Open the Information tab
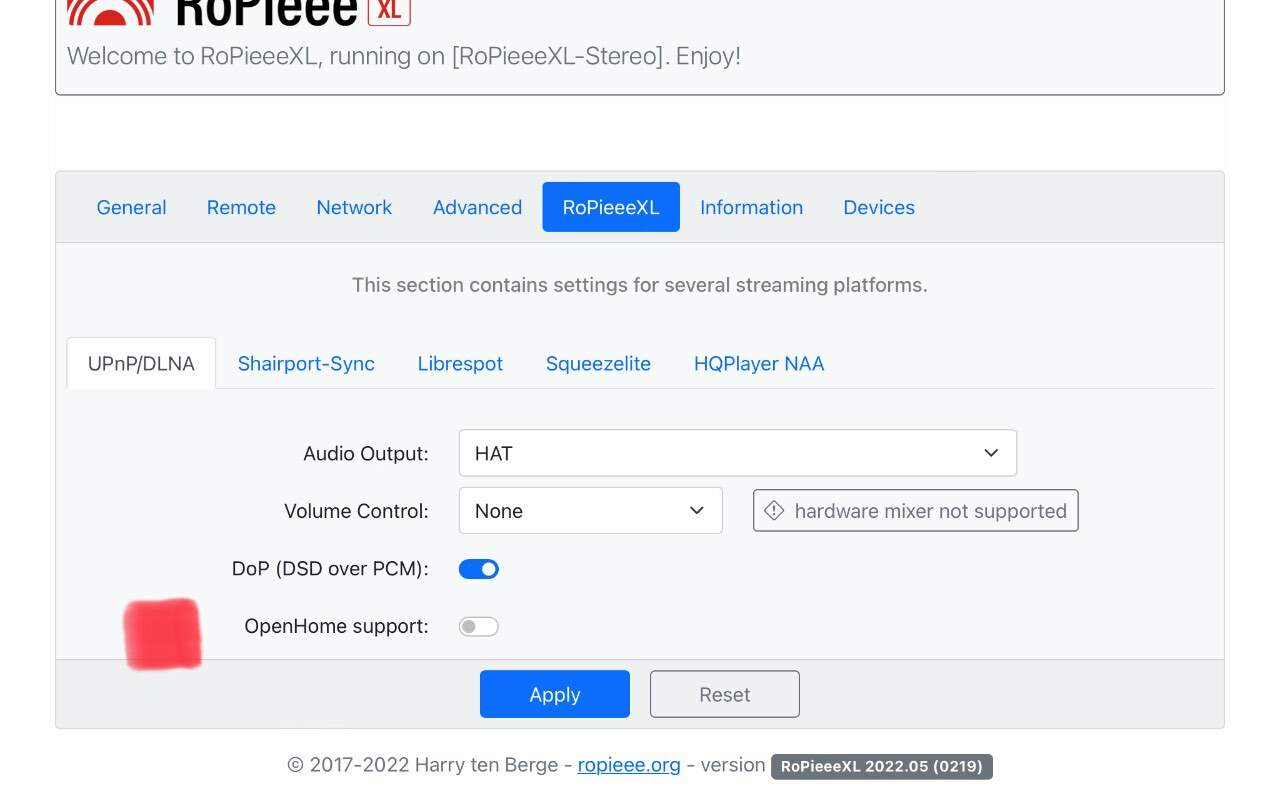 pos(751,207)
